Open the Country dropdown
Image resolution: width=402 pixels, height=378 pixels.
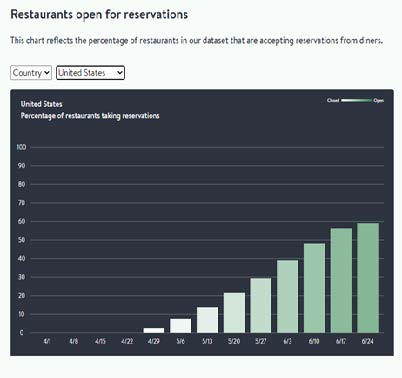(31, 73)
